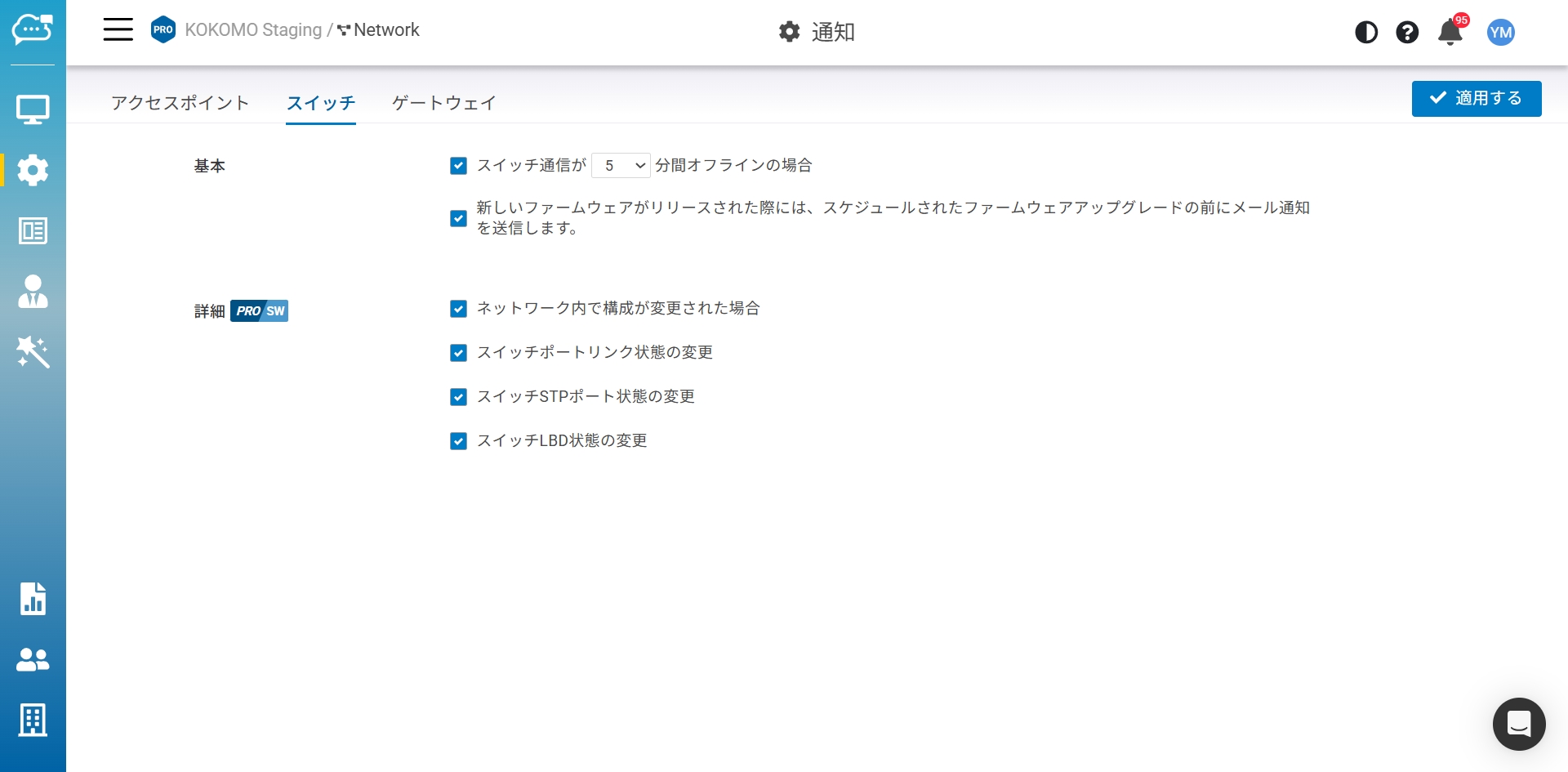Uncheck スイッチLBD状態の変更 checkbox

[459, 441]
